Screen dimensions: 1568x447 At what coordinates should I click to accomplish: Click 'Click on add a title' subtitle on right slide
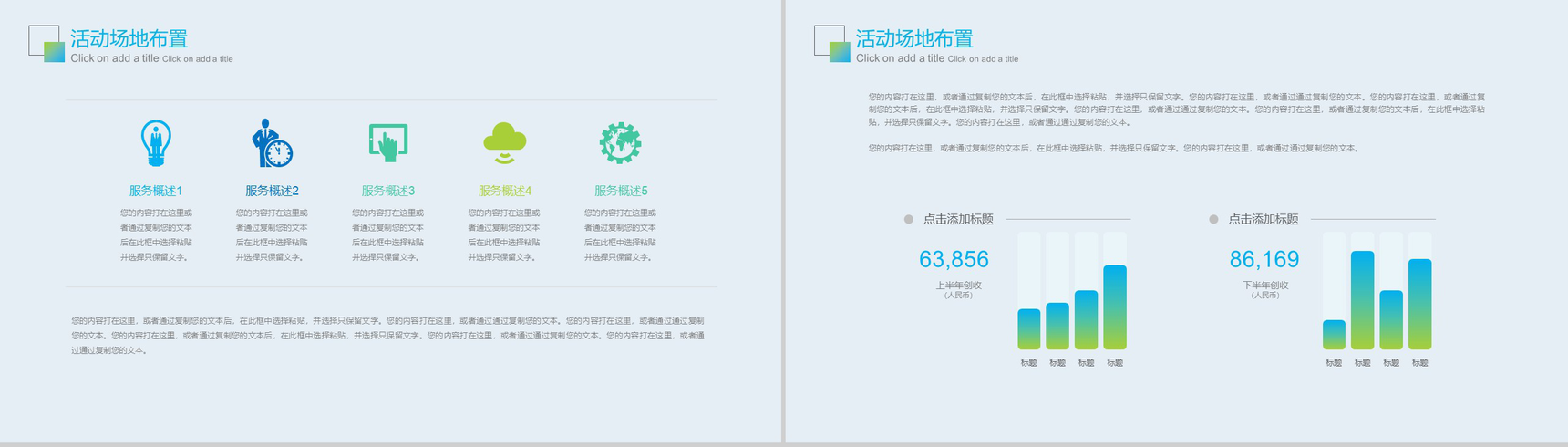tap(937, 58)
